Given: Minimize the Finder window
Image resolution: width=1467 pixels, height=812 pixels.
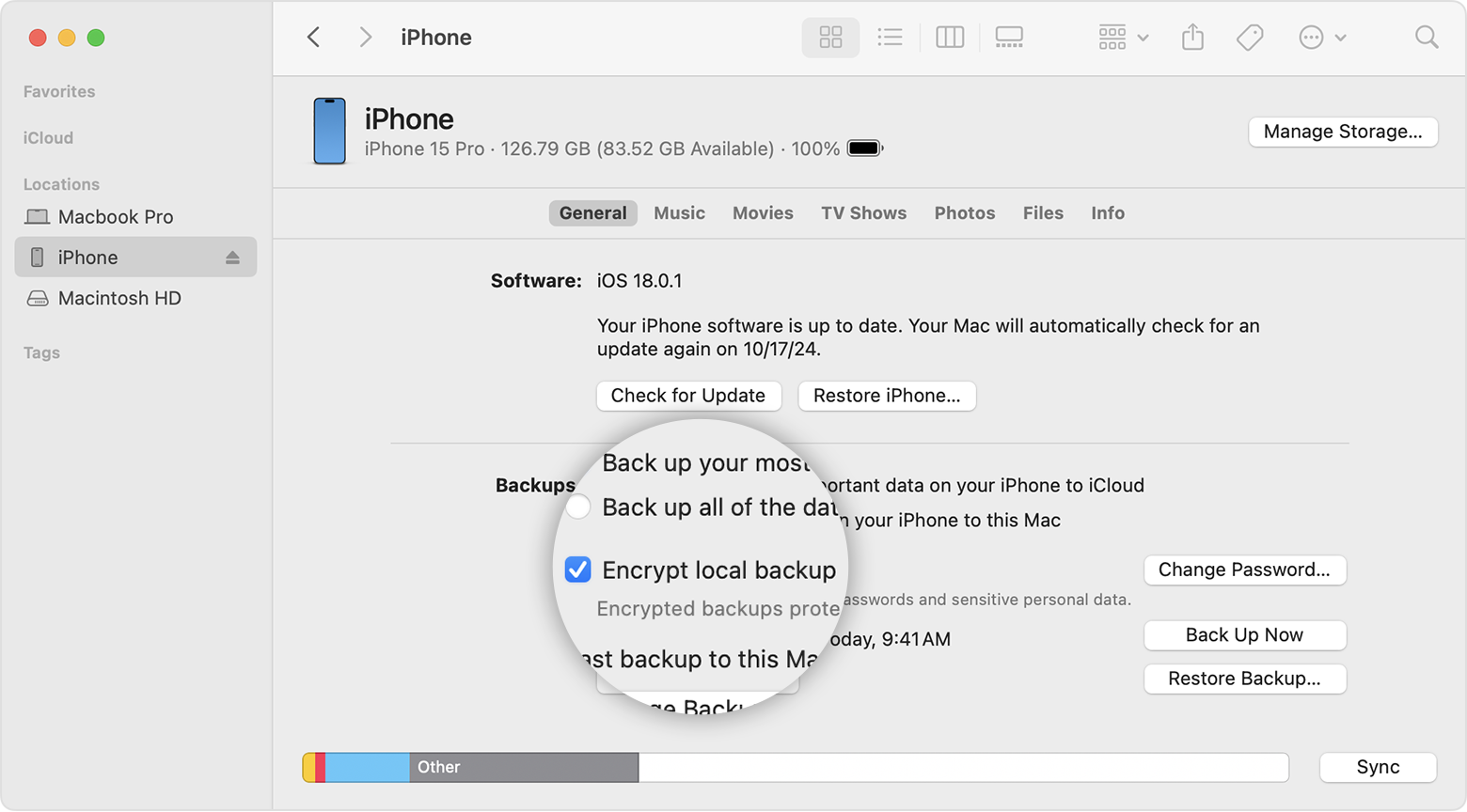Looking at the screenshot, I should pyautogui.click(x=67, y=38).
